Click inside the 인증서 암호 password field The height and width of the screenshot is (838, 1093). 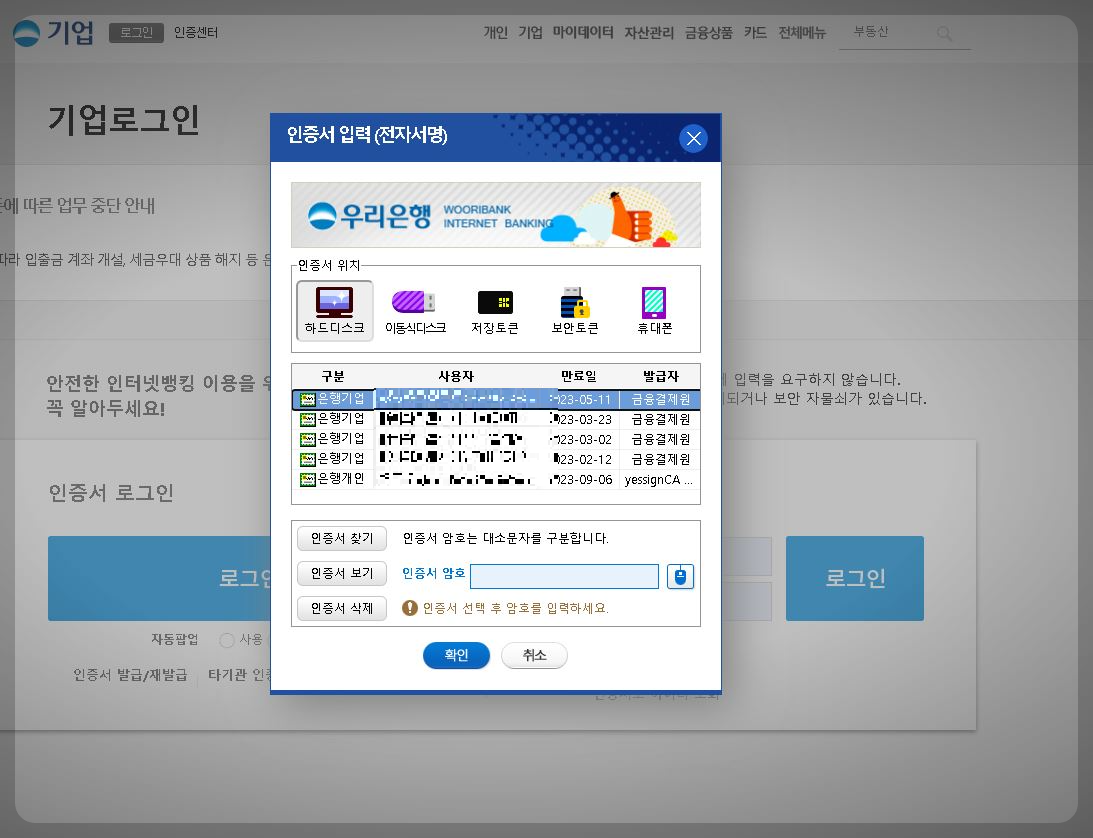coord(565,576)
